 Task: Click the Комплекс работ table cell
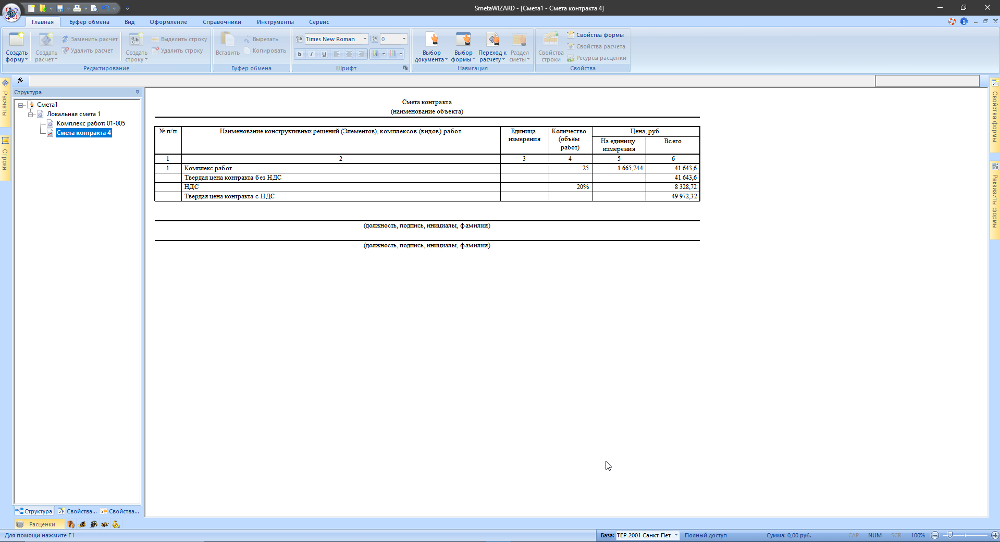click(341, 168)
